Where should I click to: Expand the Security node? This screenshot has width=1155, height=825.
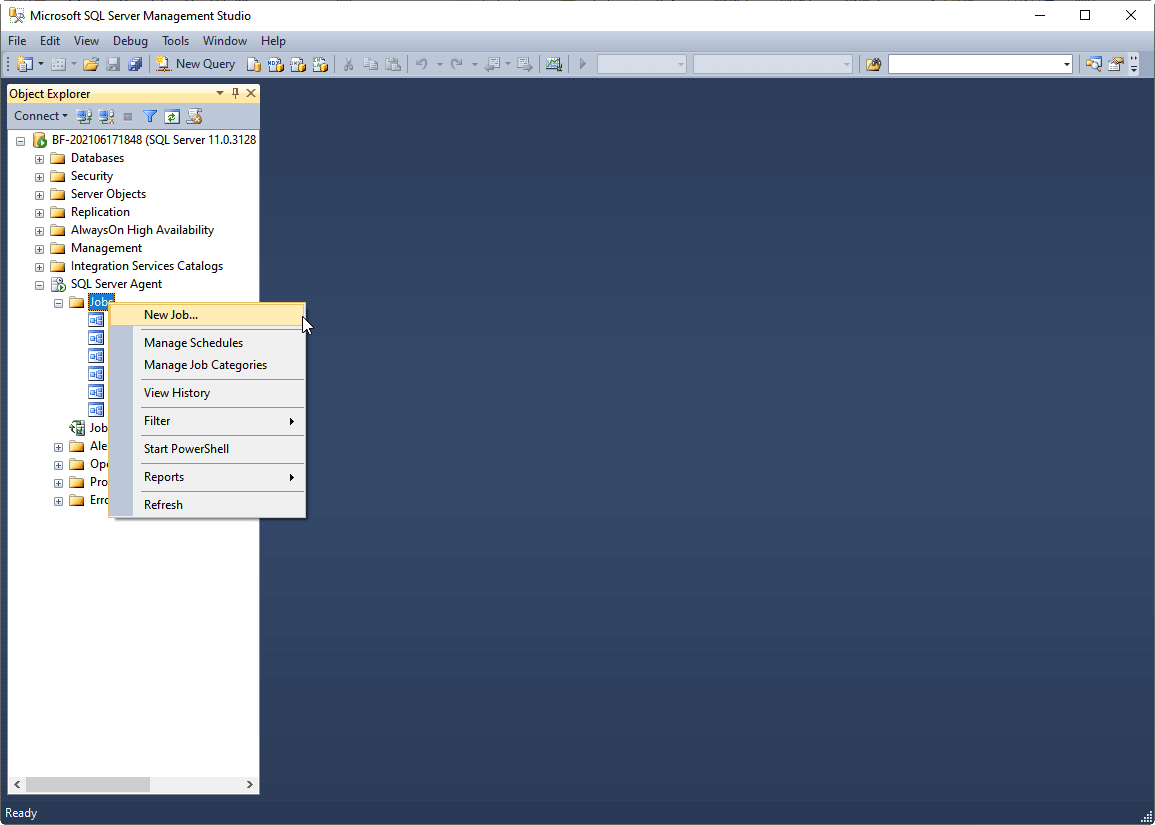click(x=40, y=177)
